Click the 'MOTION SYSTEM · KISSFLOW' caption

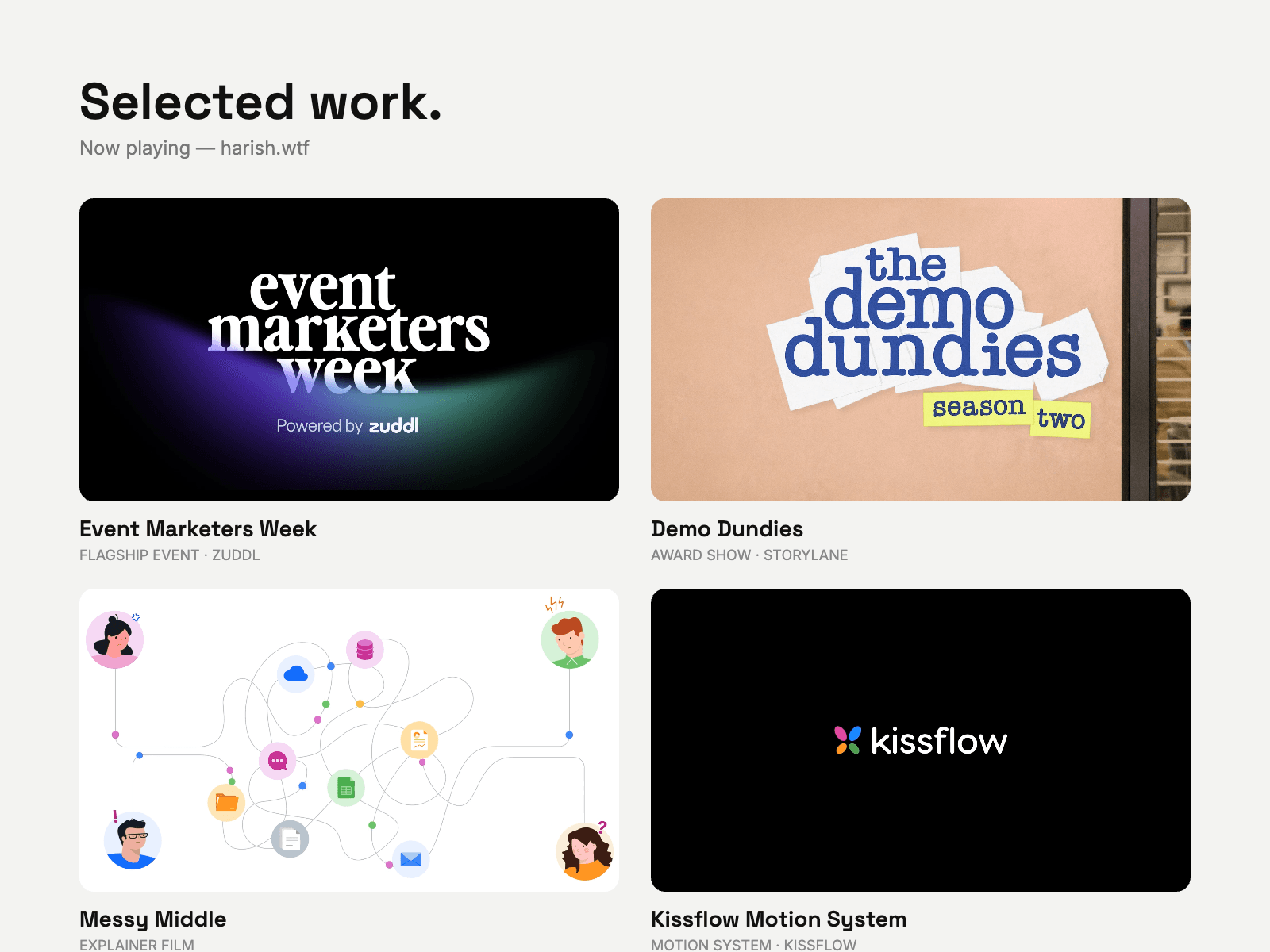754,945
